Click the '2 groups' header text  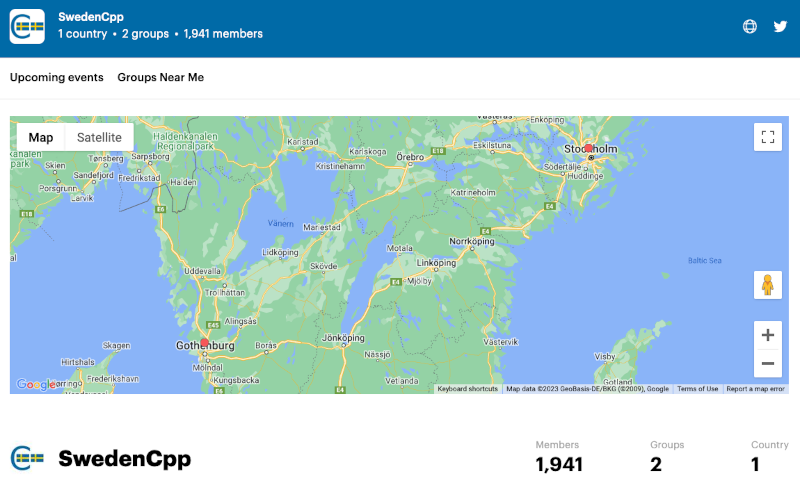tap(145, 34)
